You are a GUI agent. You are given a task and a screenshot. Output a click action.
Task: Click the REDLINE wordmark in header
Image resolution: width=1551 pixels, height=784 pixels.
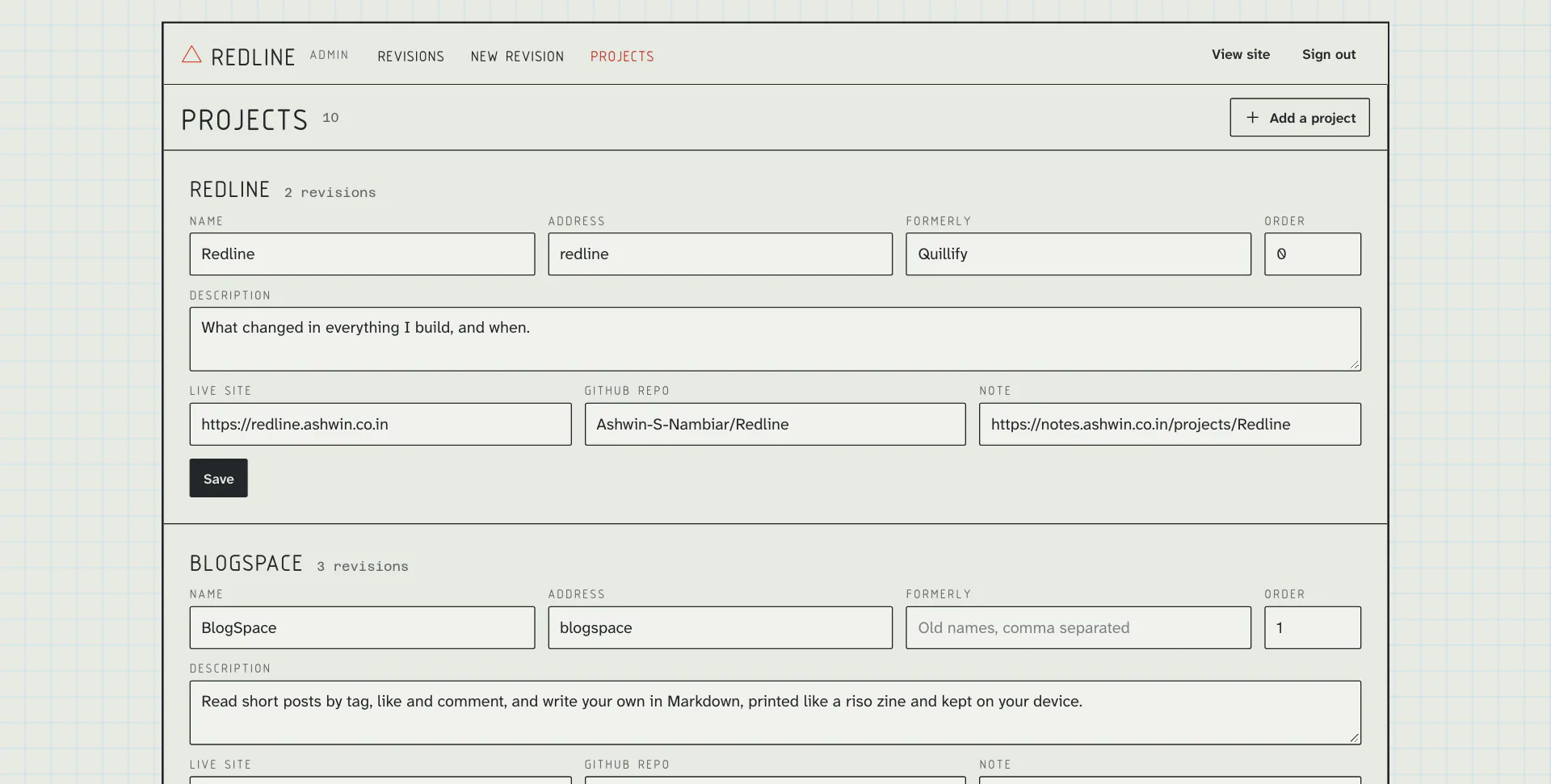(253, 57)
